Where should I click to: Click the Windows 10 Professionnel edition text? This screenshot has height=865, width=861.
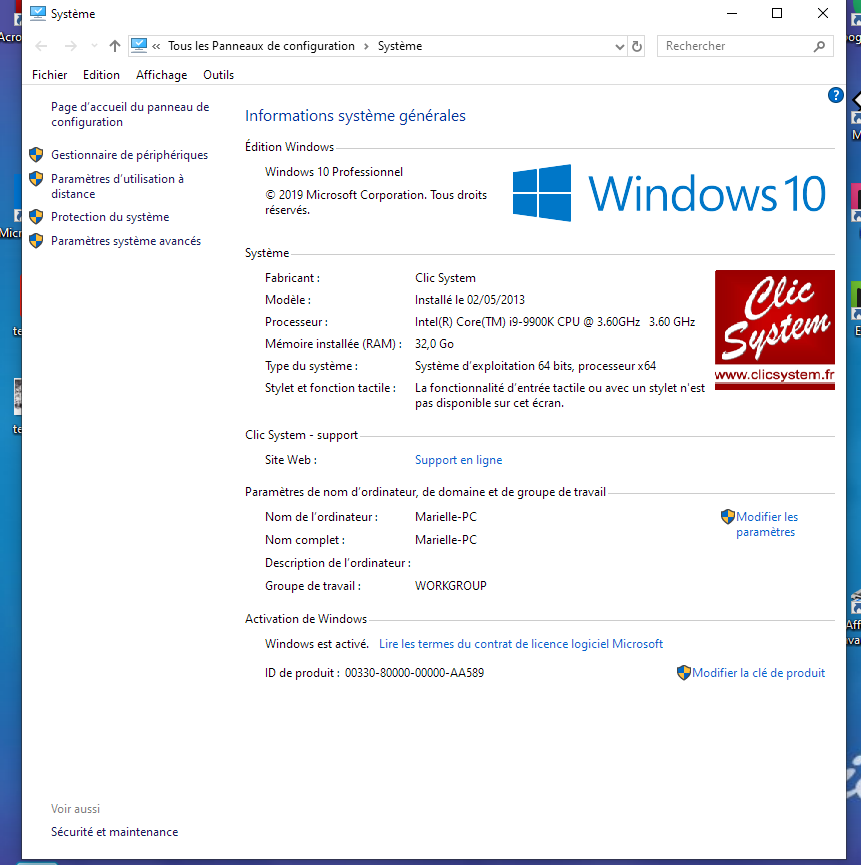pos(334,172)
